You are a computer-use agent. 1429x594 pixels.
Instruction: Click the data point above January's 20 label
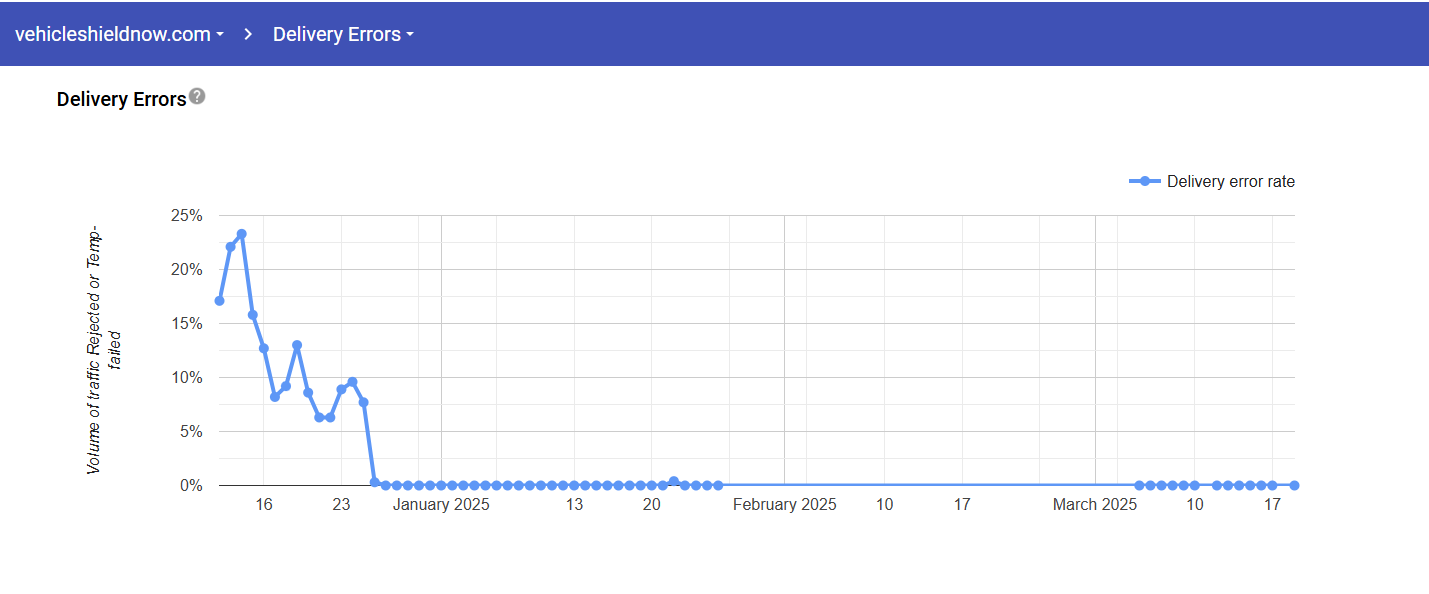[651, 485]
